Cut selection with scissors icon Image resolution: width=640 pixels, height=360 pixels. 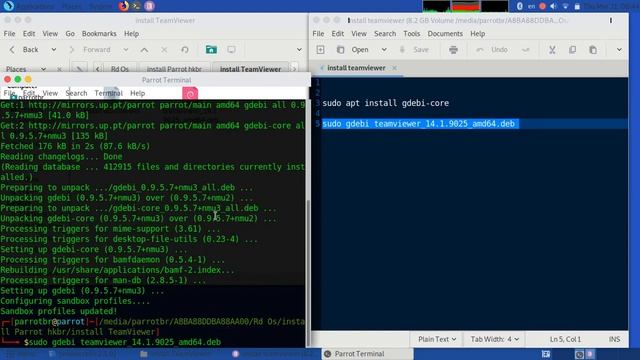click(x=552, y=49)
